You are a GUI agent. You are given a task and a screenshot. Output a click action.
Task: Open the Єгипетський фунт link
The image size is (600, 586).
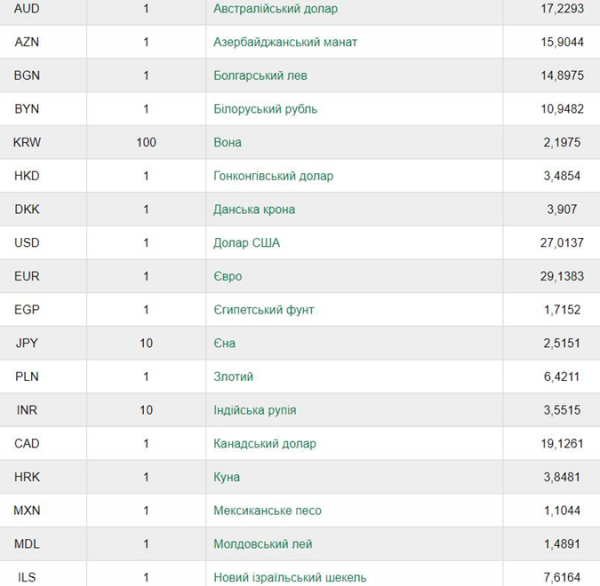[x=264, y=310]
